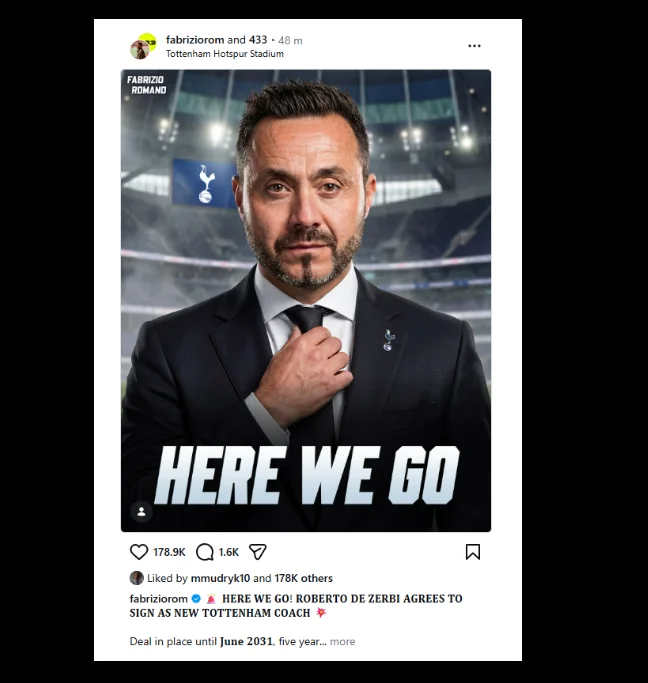Click the verified badge next to fabriziorom
Viewport: 648px width, 683px height.
point(197,599)
